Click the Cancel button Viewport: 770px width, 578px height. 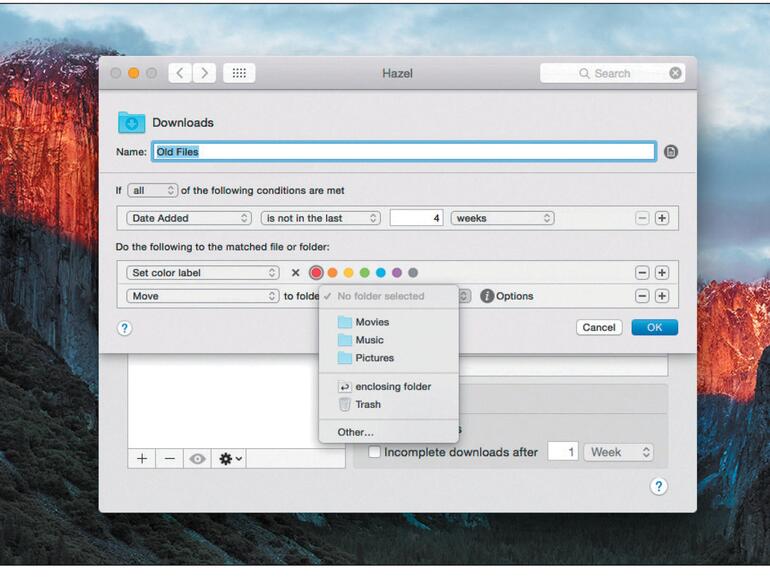coord(599,328)
